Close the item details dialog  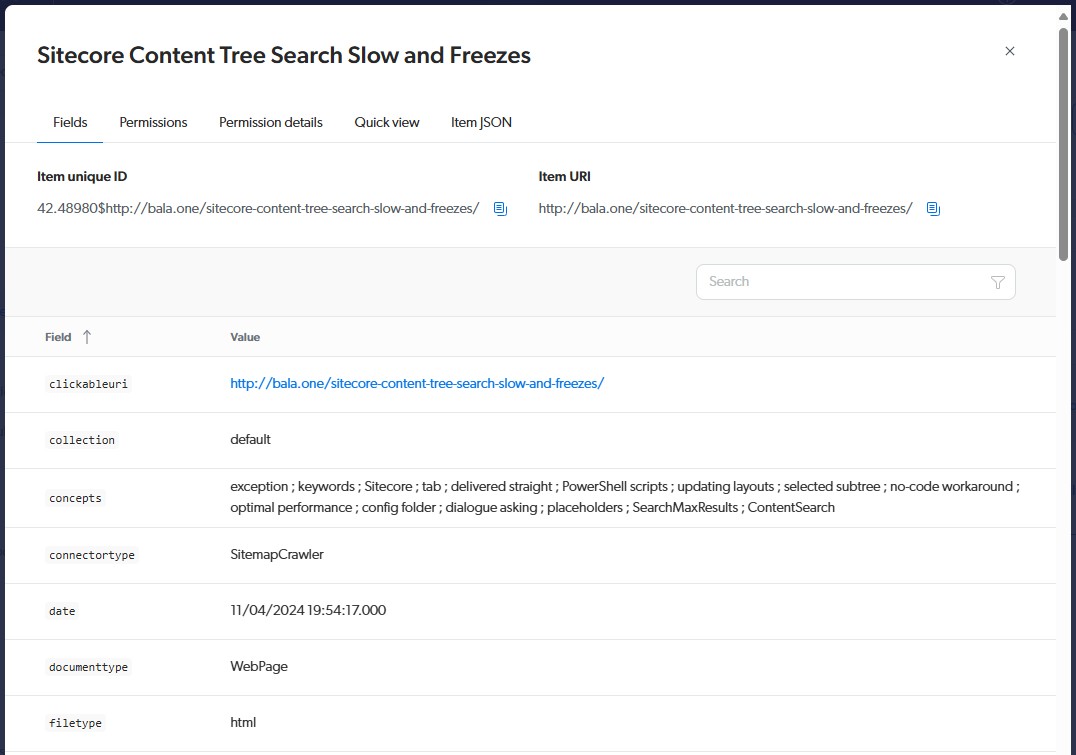[1009, 51]
